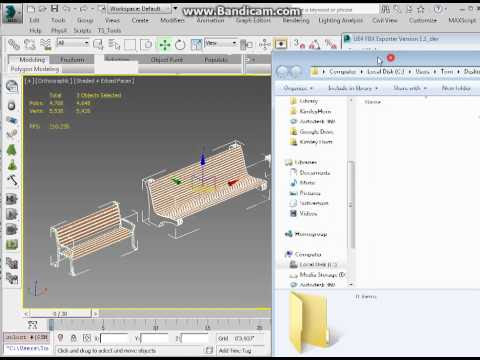Viewport: 480px width, 360px height.
Task: Click the New folder button
Action: tap(456, 88)
